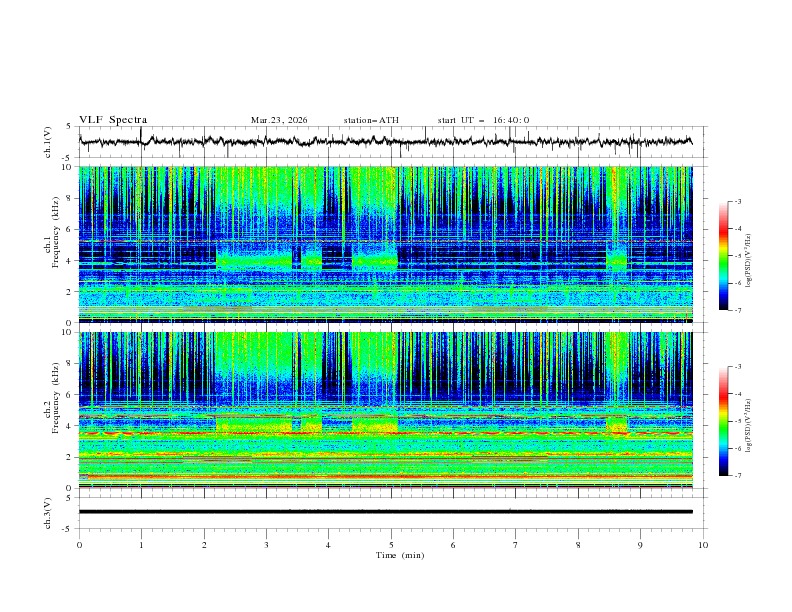
Task: Click time axis tick label "1"
Action: (x=141, y=545)
